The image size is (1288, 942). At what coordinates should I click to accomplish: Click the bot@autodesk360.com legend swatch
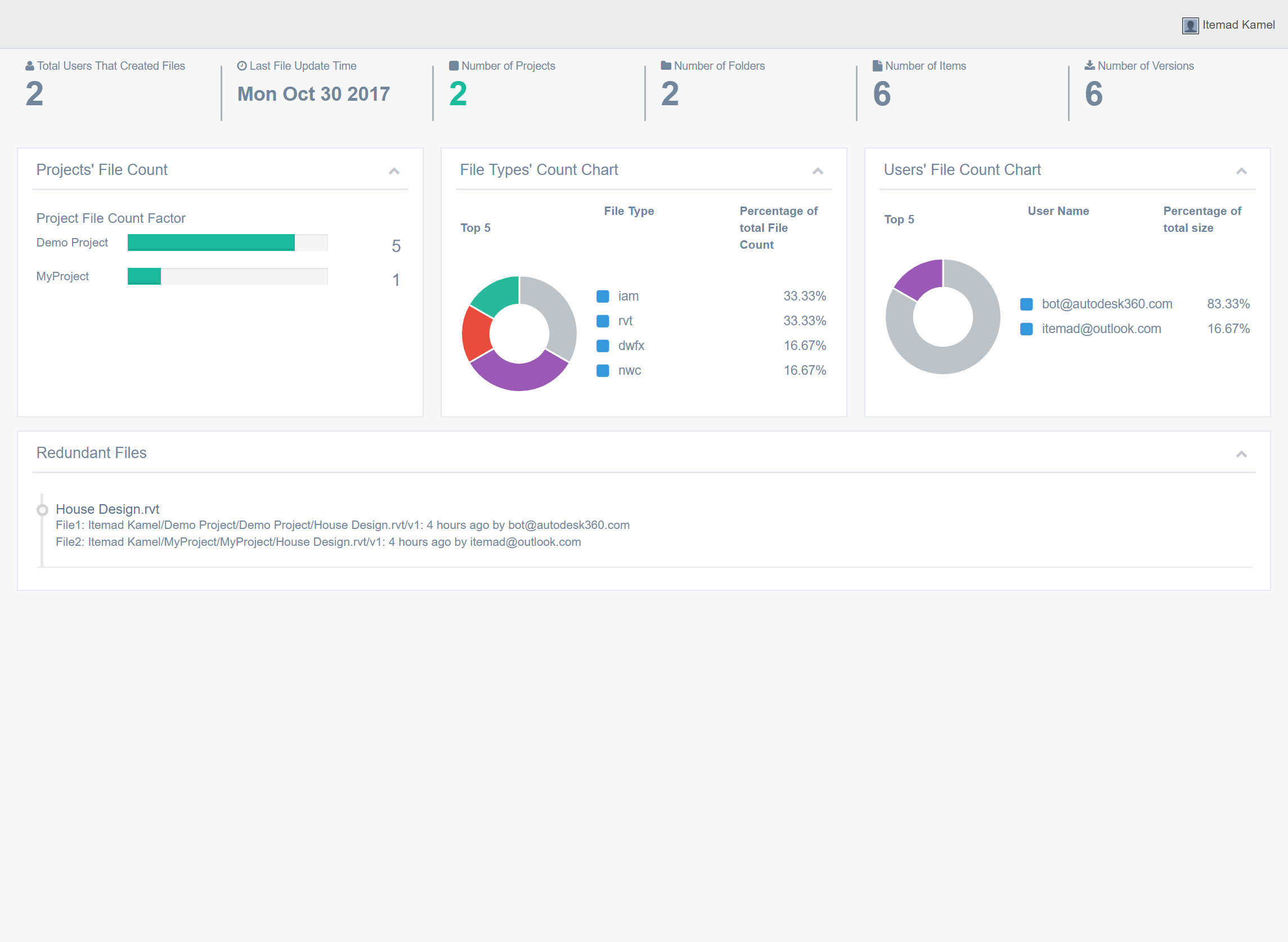click(x=1026, y=304)
